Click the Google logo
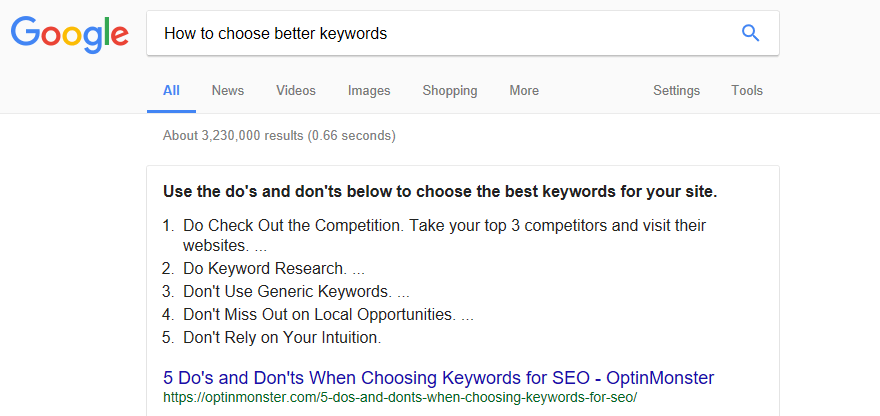Screen dimensions: 880x416 (70, 35)
